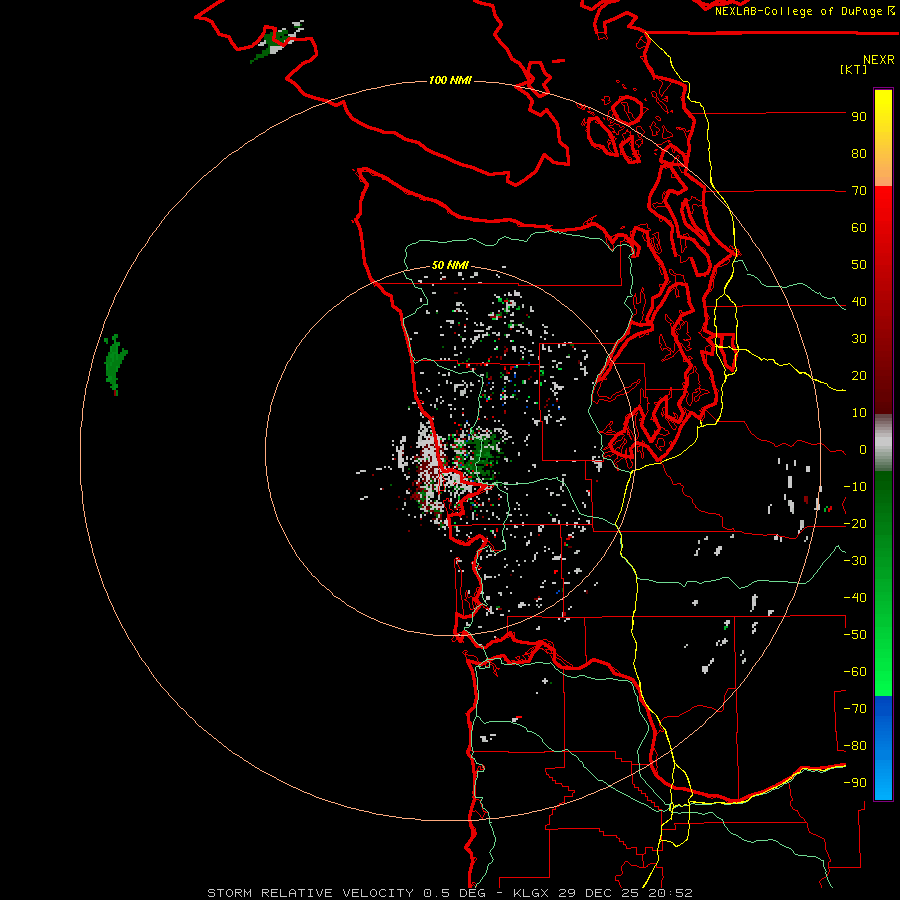Screen dimensions: 900x900
Task: Click the 29 DEC 25 date text
Action: click(x=599, y=893)
